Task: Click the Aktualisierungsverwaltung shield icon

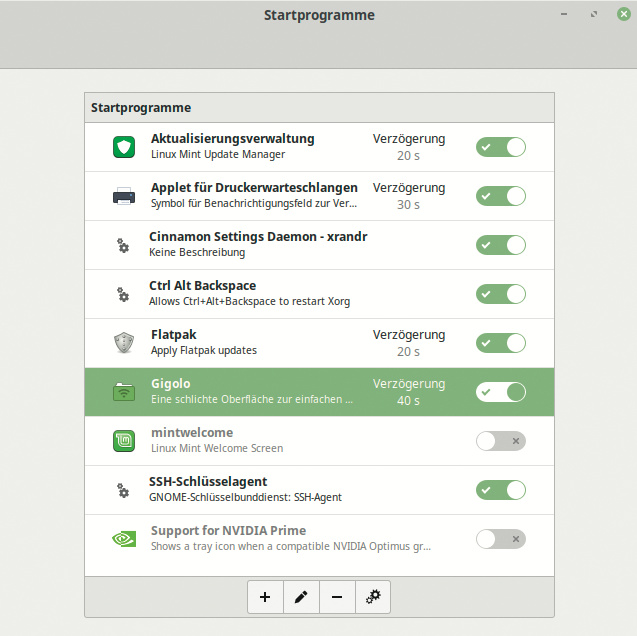Action: pos(124,147)
